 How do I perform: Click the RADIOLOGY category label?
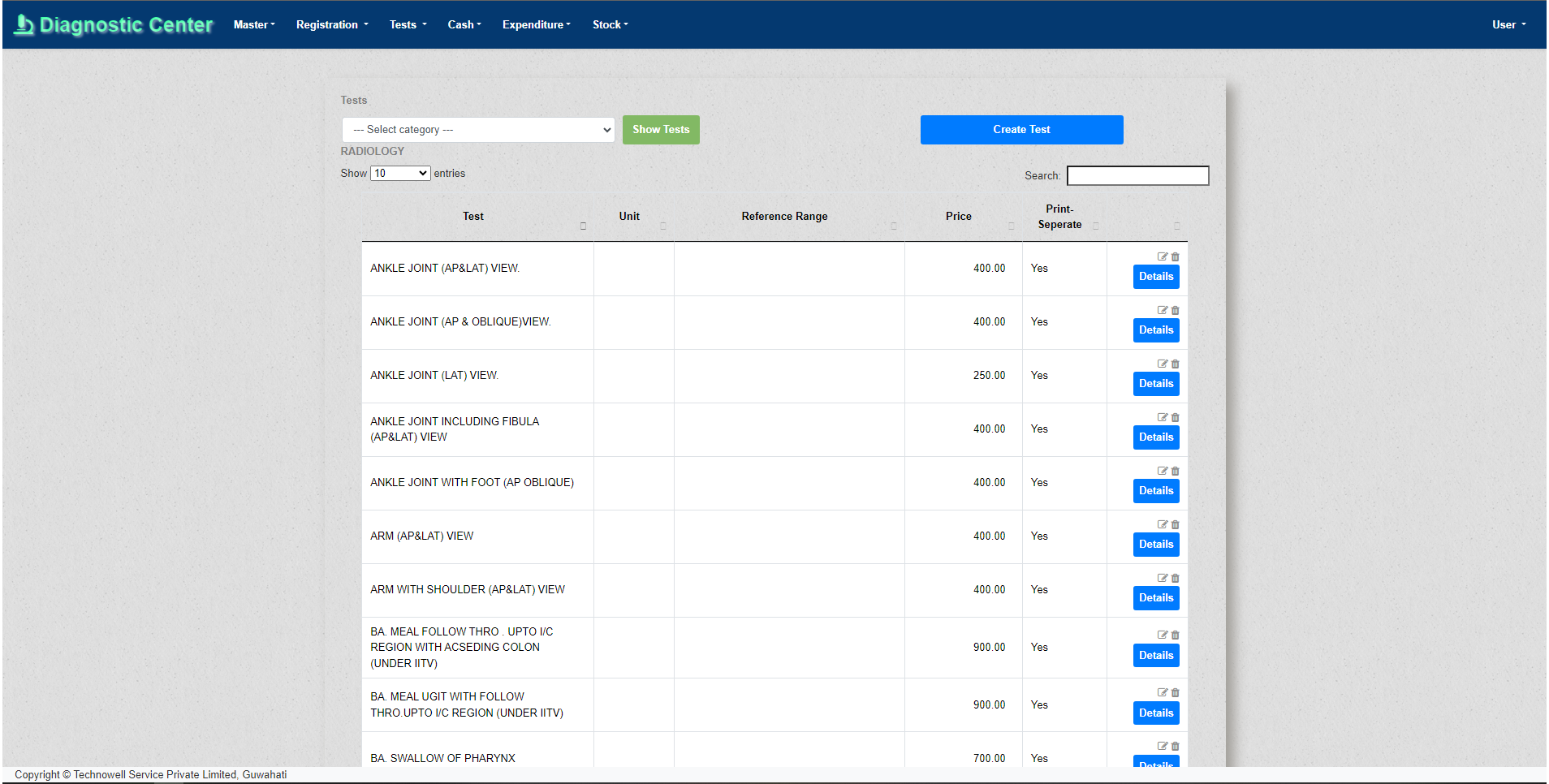pyautogui.click(x=373, y=152)
